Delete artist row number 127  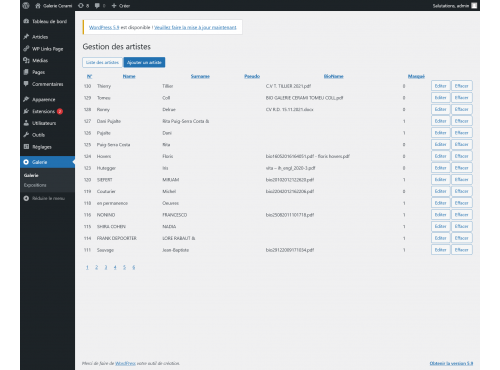(462, 121)
